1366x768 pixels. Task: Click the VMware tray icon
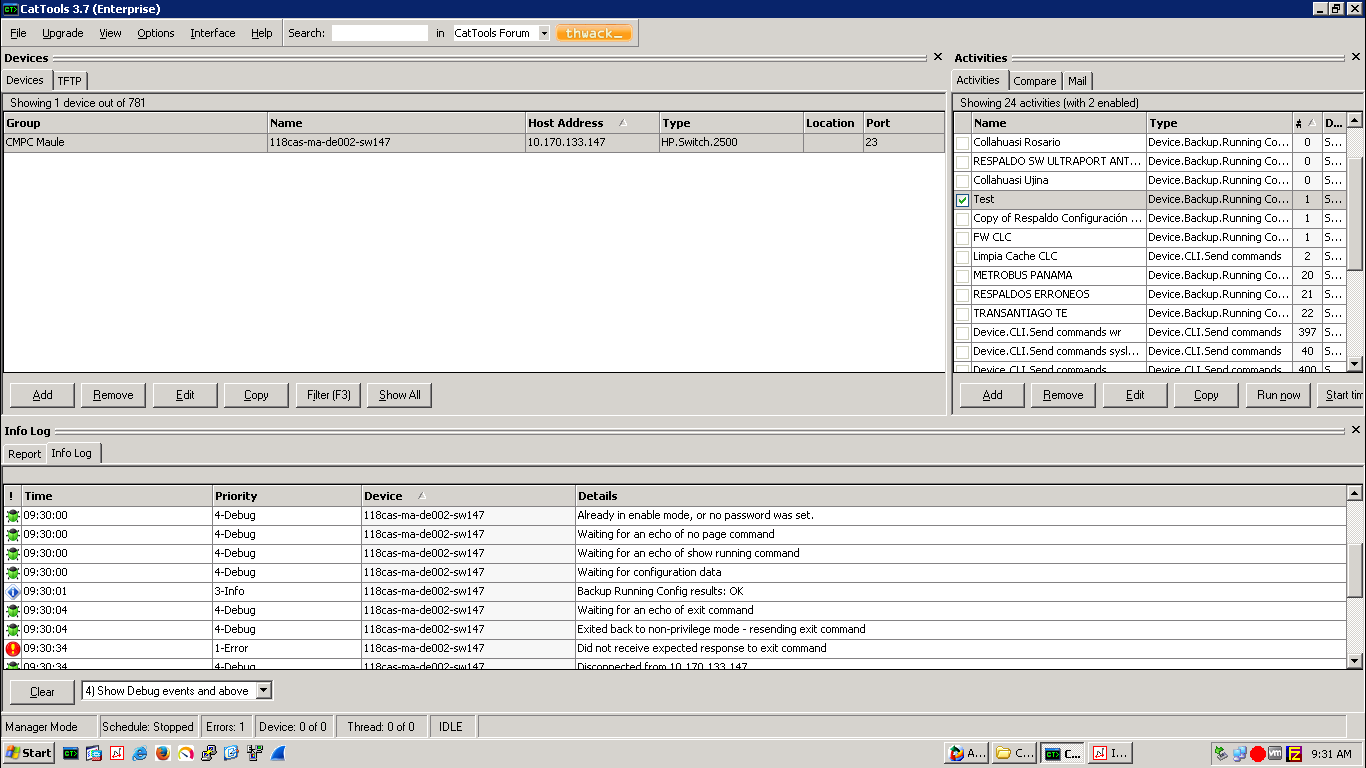(x=1275, y=754)
